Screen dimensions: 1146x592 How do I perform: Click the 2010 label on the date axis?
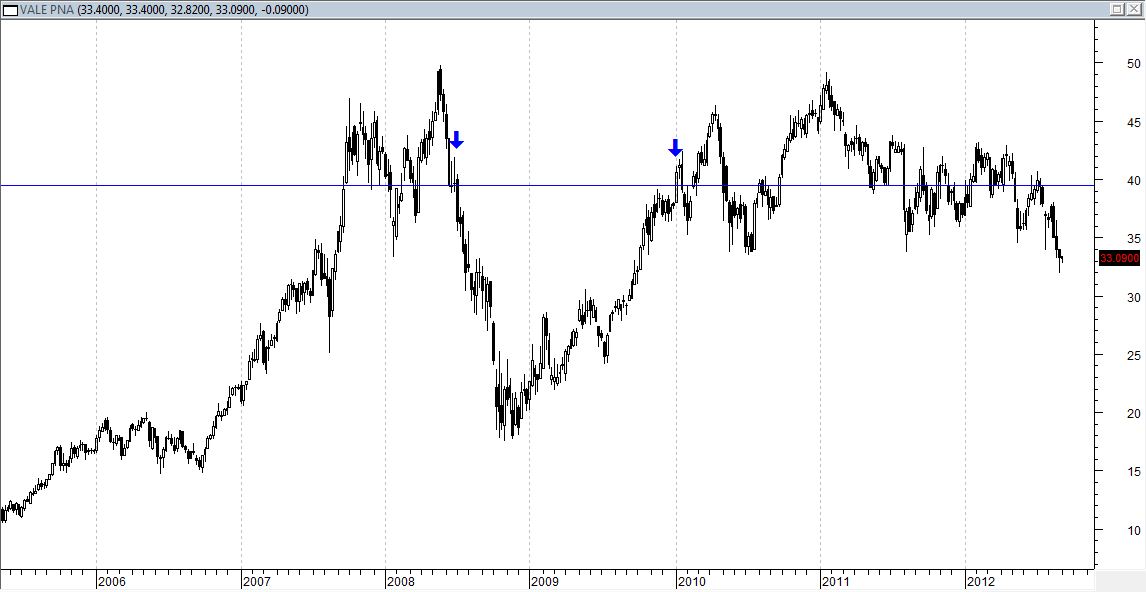point(692,580)
